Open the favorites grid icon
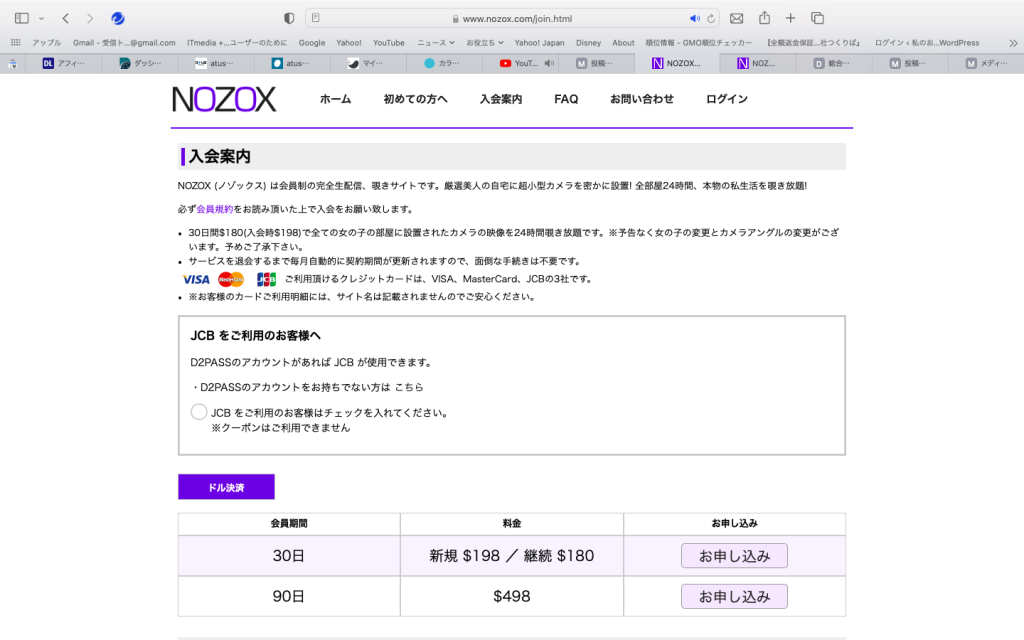 click(16, 42)
